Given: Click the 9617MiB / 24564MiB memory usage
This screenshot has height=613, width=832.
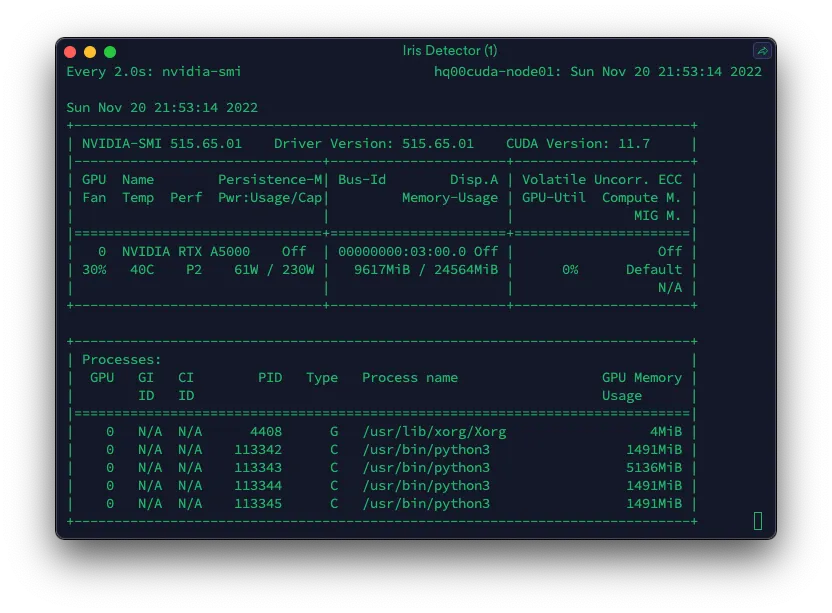Looking at the screenshot, I should pos(426,270).
